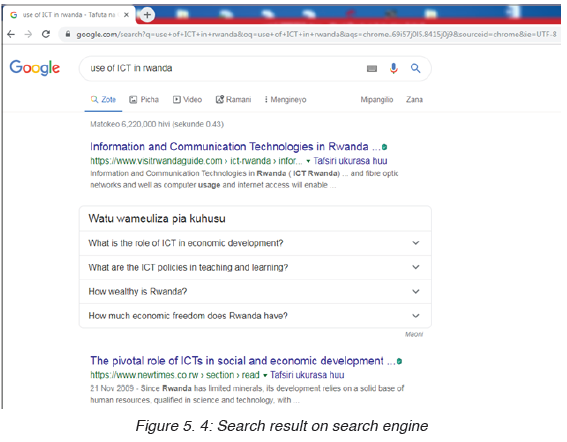
Task: Switch to the Video results tab
Action: 187,99
